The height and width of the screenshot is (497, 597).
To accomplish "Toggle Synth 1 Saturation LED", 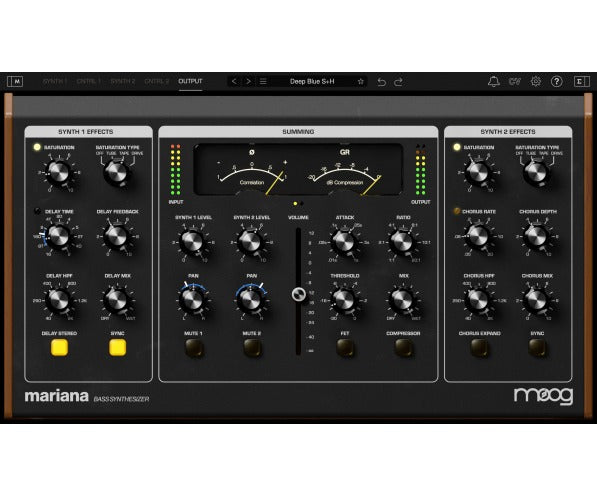I will [x=37, y=147].
